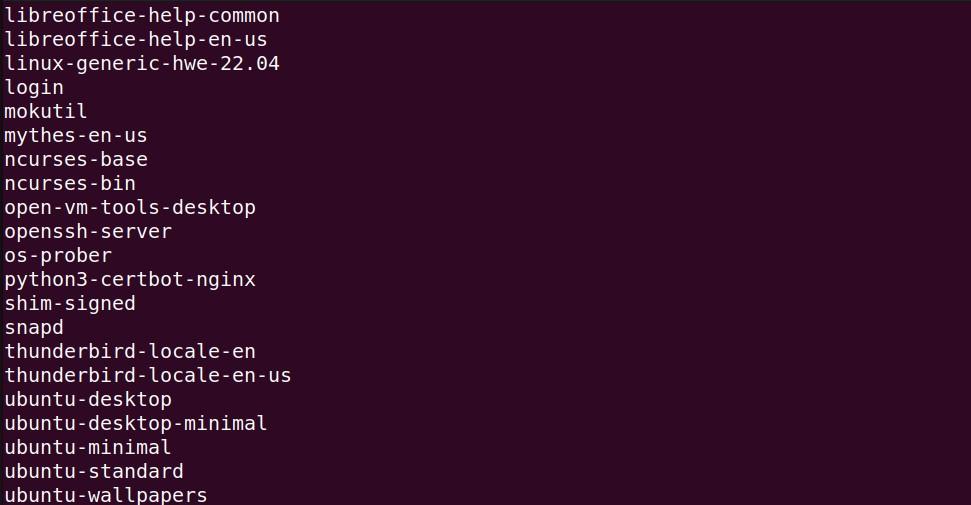The height and width of the screenshot is (505, 971).
Task: Click on ubuntu-standard in the list
Action: point(94,472)
